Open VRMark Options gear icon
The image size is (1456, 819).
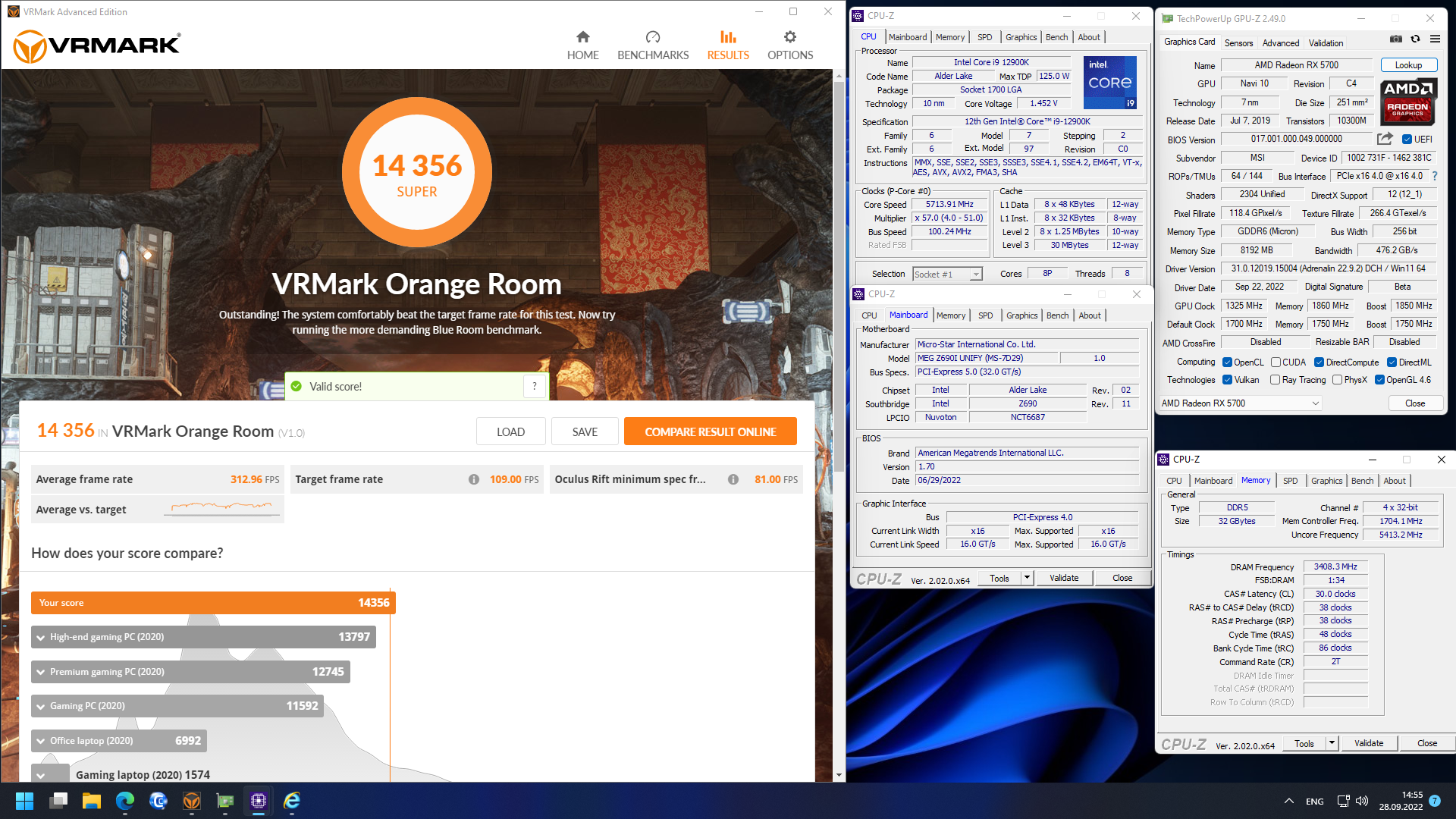tap(790, 37)
